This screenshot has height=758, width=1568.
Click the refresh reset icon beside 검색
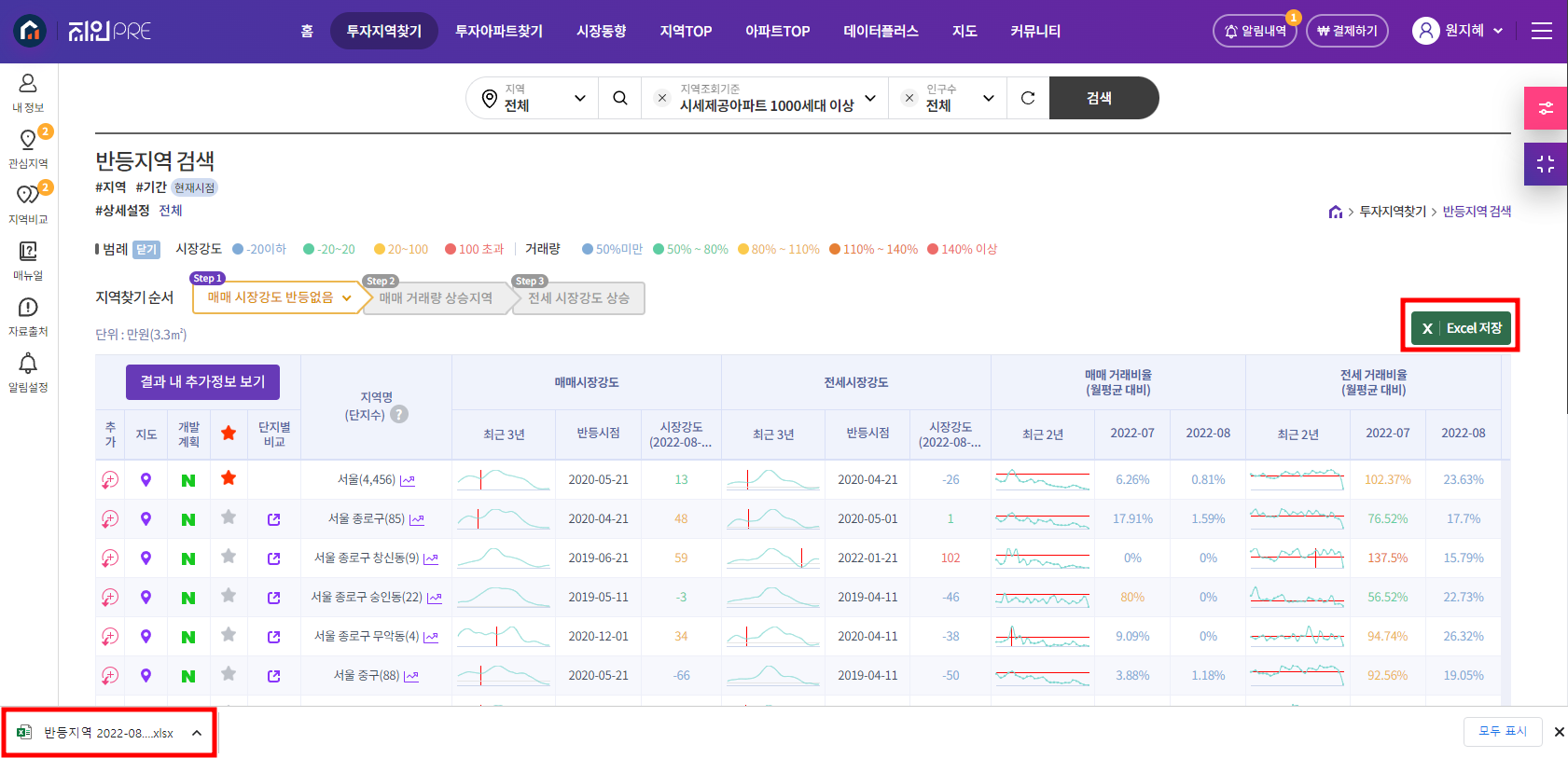pos(1028,98)
